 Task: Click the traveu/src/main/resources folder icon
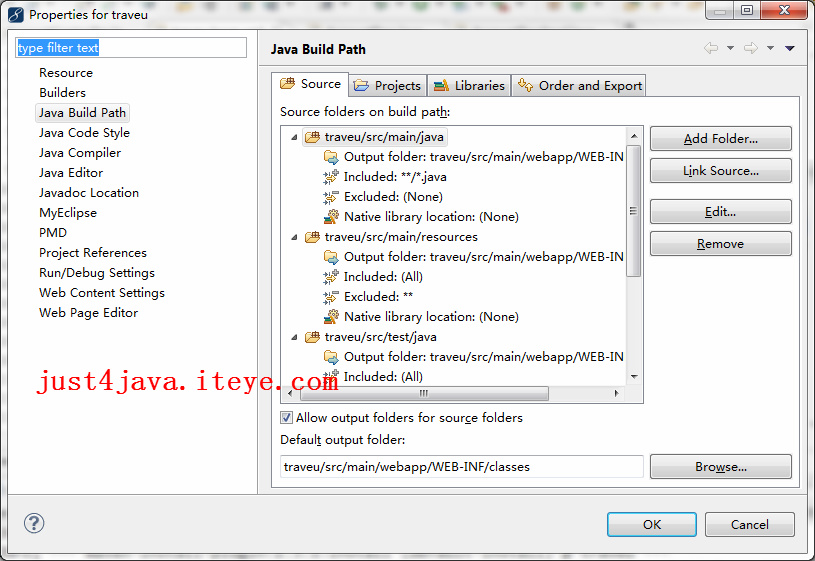click(312, 237)
